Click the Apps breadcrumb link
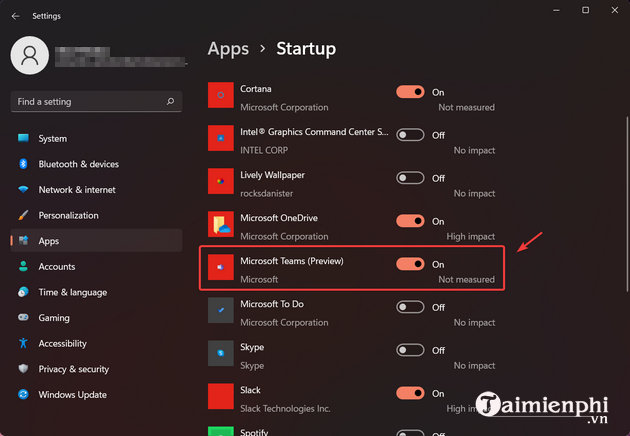Image resolution: width=630 pixels, height=436 pixels. click(228, 49)
